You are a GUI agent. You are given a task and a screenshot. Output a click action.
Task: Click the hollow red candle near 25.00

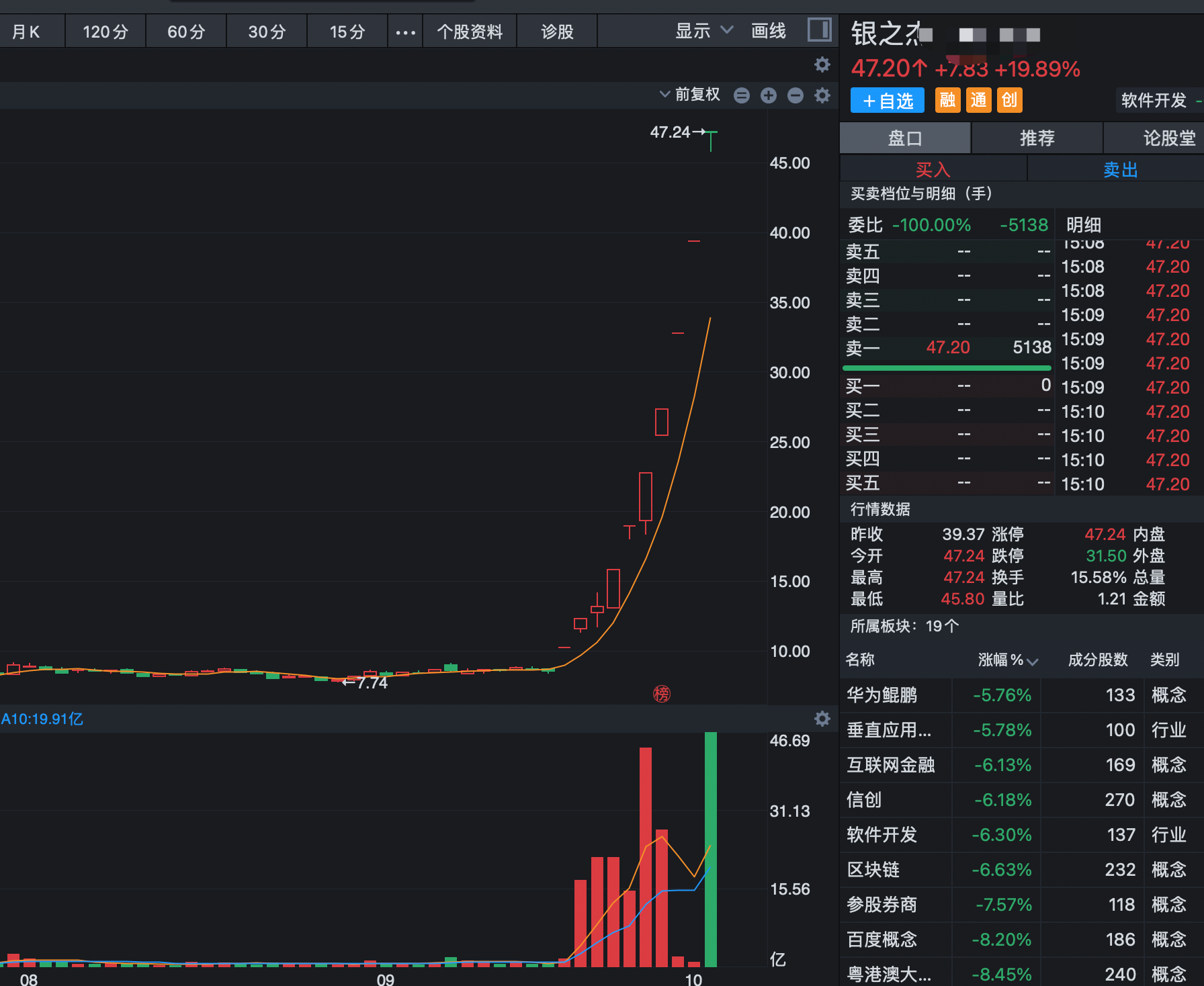pos(662,422)
